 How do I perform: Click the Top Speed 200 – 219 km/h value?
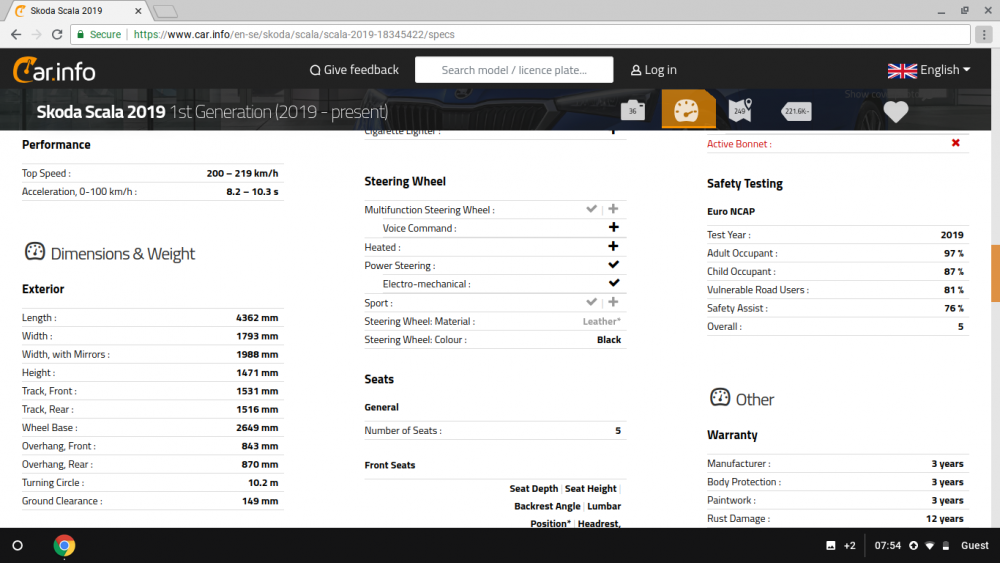point(242,173)
